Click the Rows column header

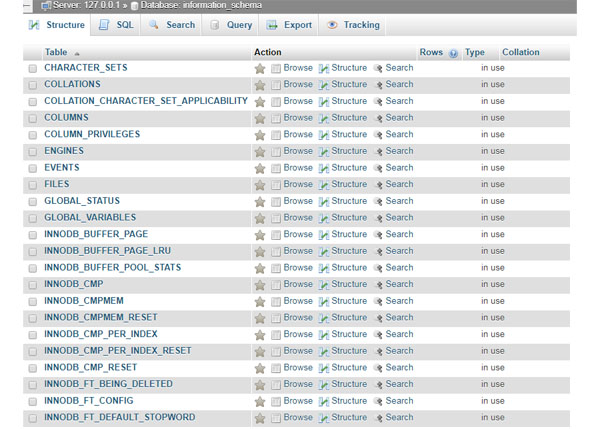coord(431,52)
